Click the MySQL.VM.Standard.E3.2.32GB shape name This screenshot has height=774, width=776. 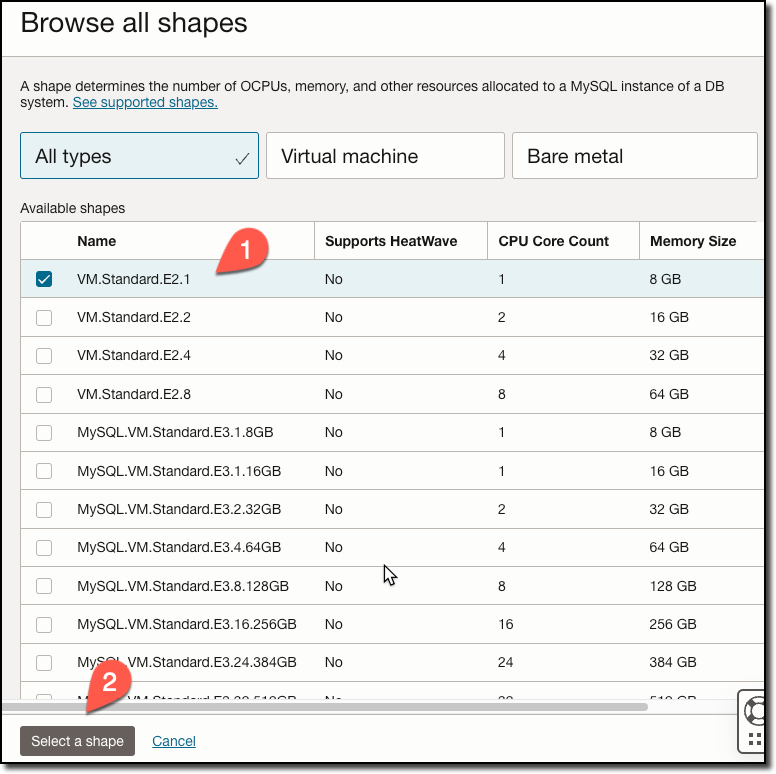(179, 509)
